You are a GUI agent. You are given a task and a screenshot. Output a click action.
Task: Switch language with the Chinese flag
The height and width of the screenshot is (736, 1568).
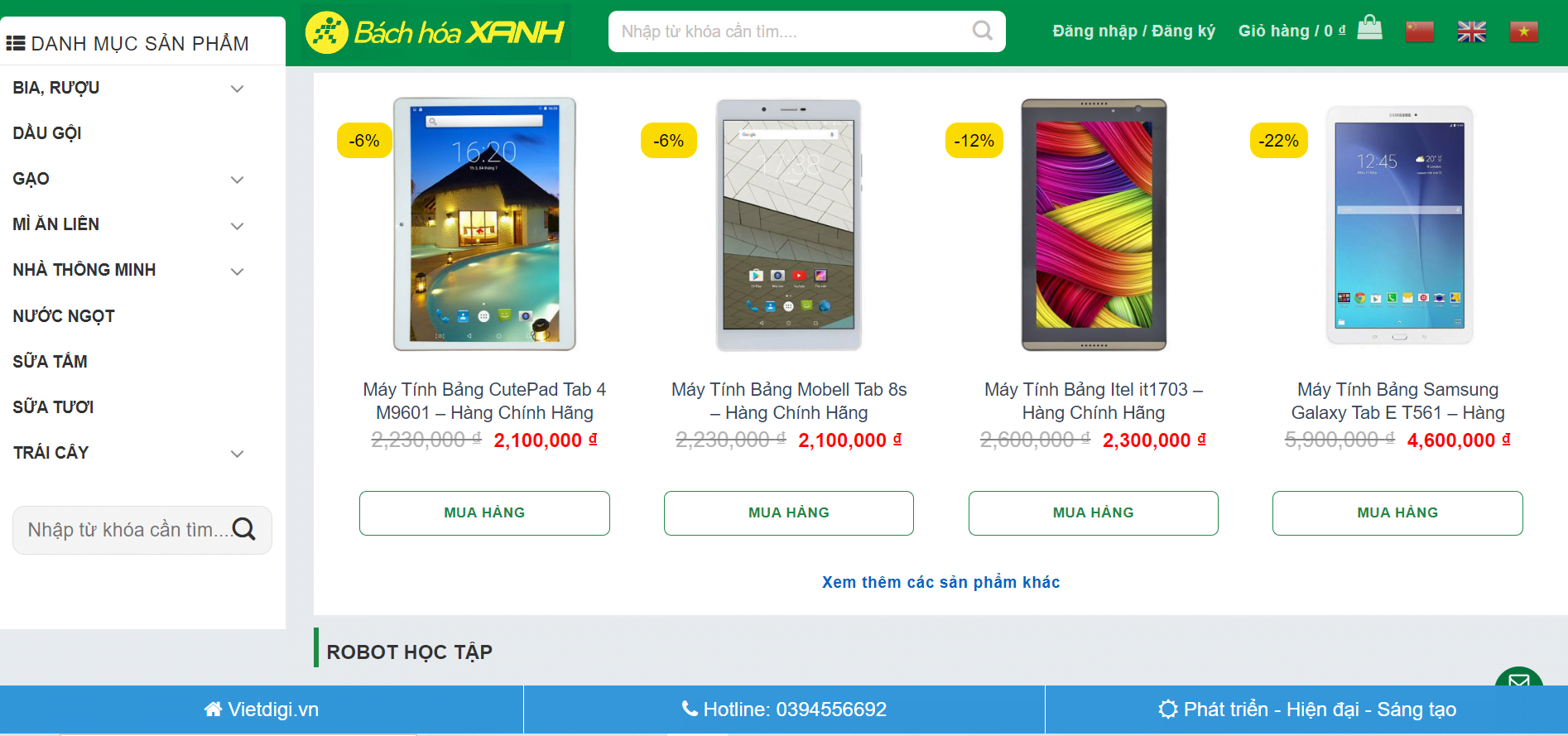point(1420,31)
